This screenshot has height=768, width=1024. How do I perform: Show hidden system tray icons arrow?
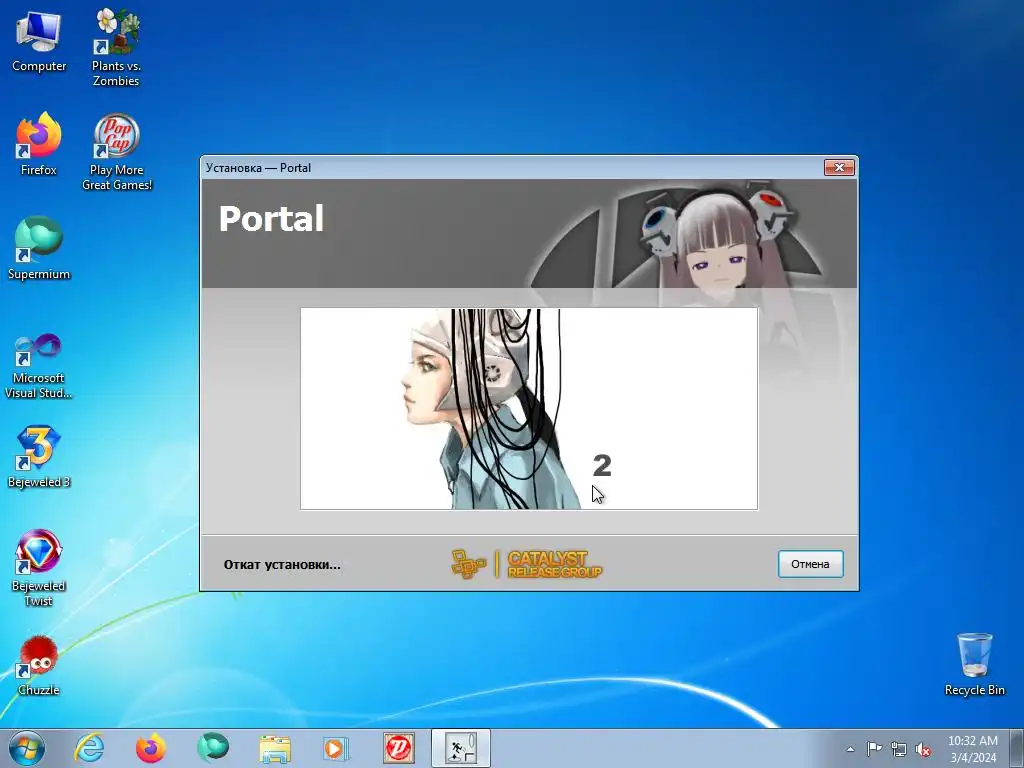850,749
